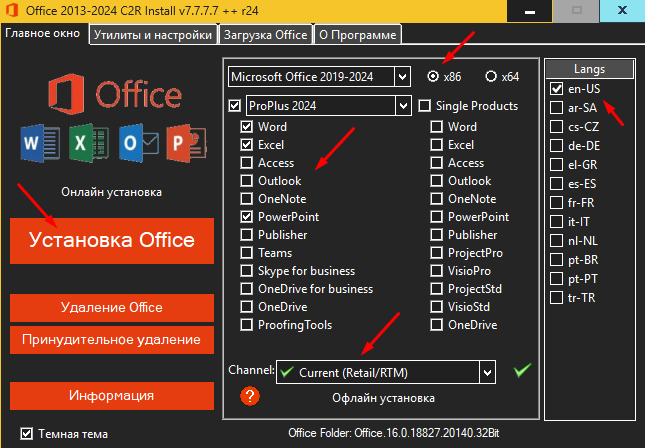Click the Онлайн установка label

pyautogui.click(x=111, y=192)
